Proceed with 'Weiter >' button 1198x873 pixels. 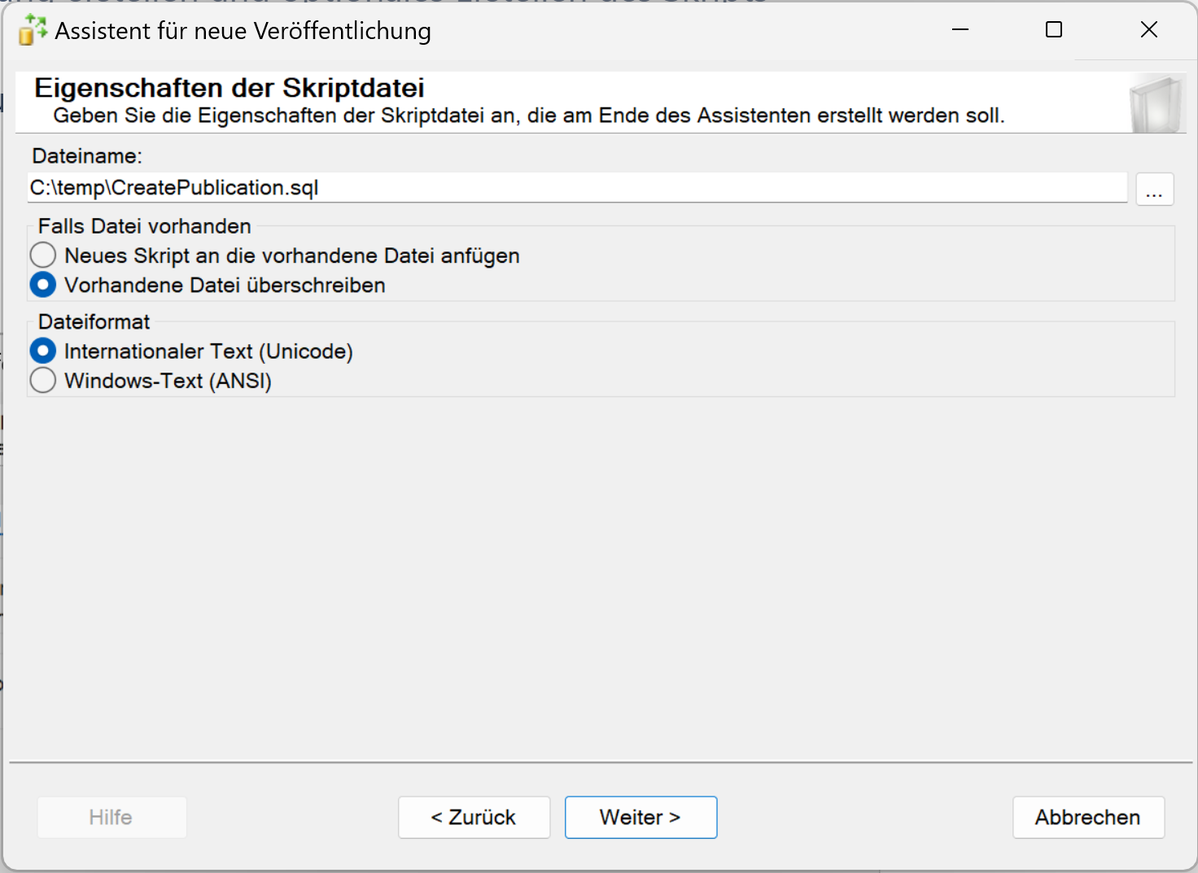coord(640,817)
